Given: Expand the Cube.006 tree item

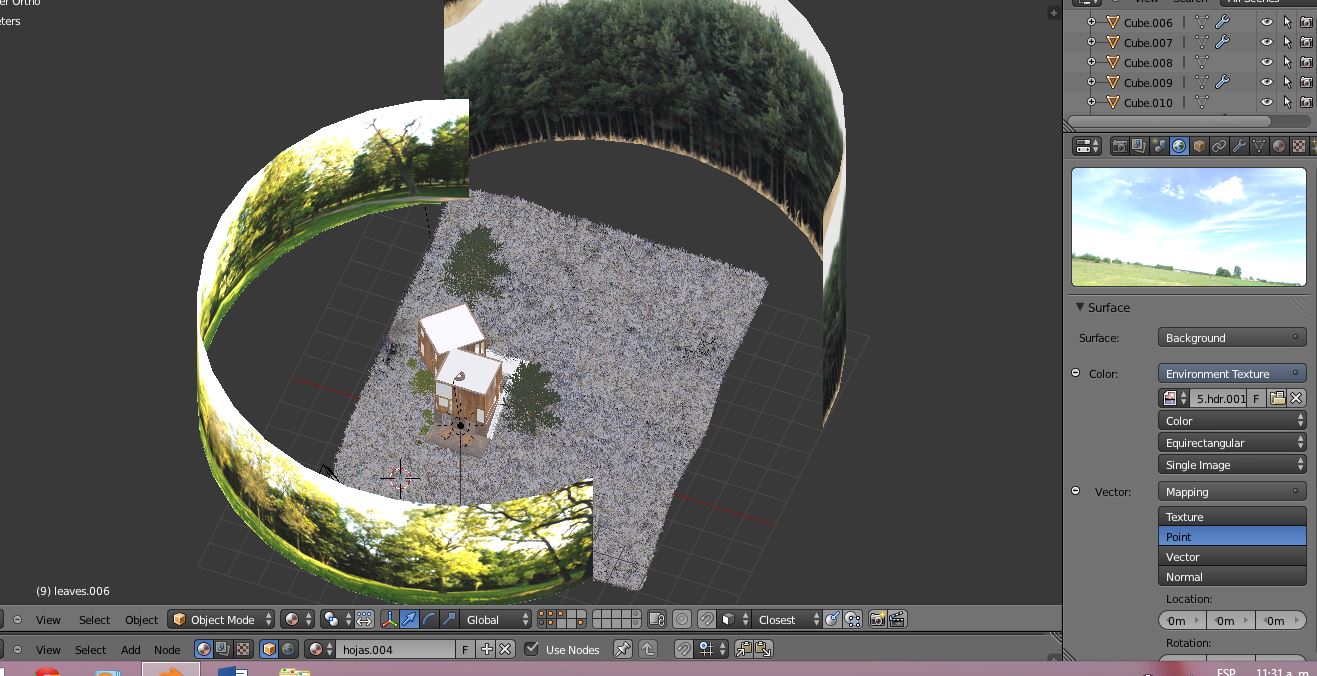Looking at the screenshot, I should (1091, 22).
